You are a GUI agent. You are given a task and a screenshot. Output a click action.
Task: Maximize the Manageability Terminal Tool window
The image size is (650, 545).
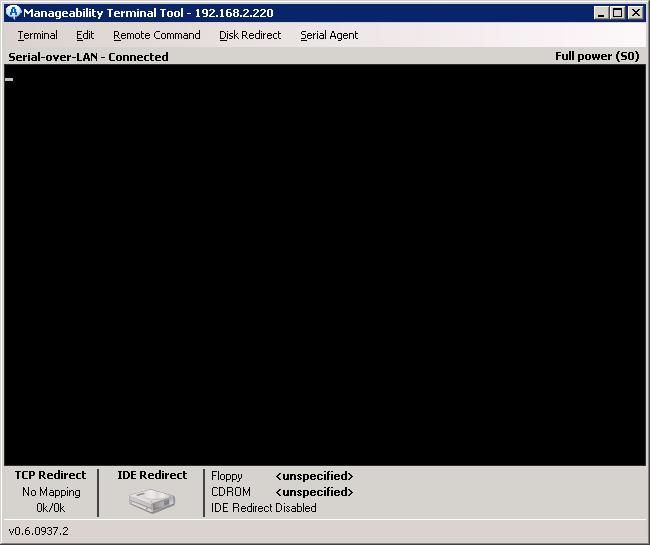pos(617,13)
